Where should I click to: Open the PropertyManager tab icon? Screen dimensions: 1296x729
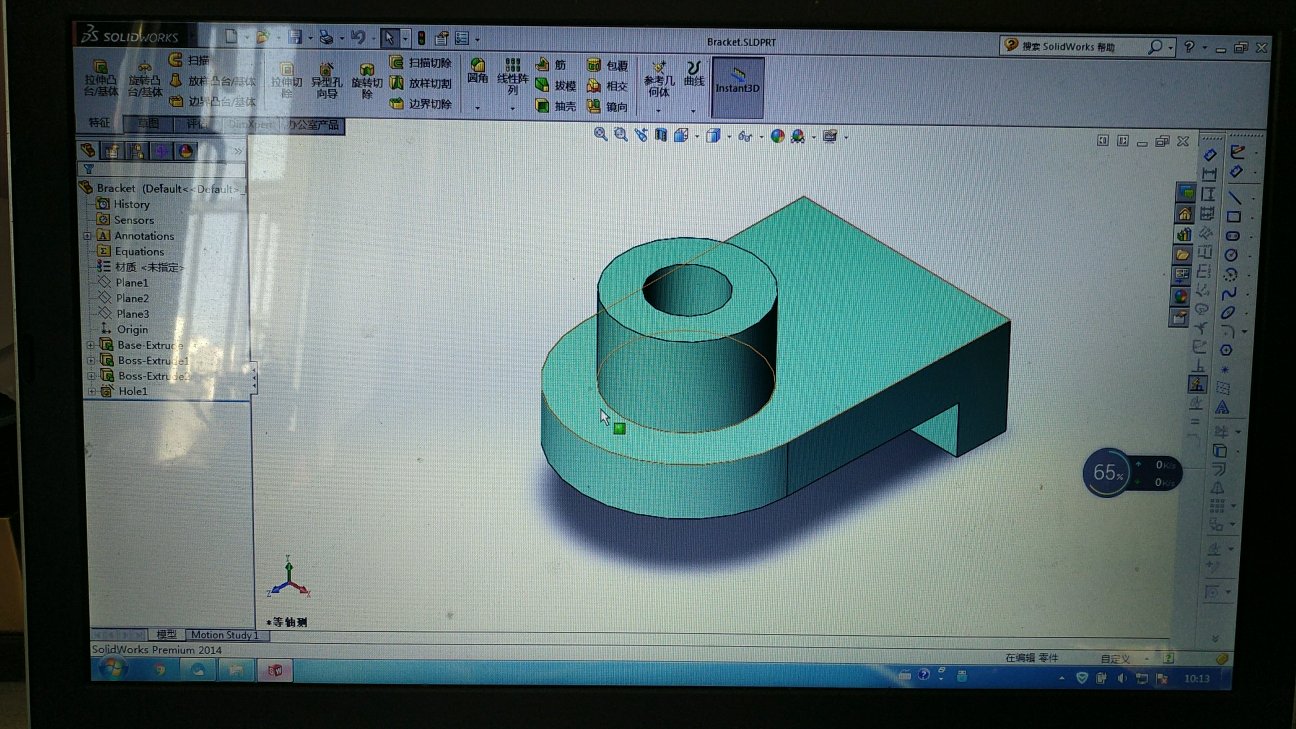tap(112, 151)
